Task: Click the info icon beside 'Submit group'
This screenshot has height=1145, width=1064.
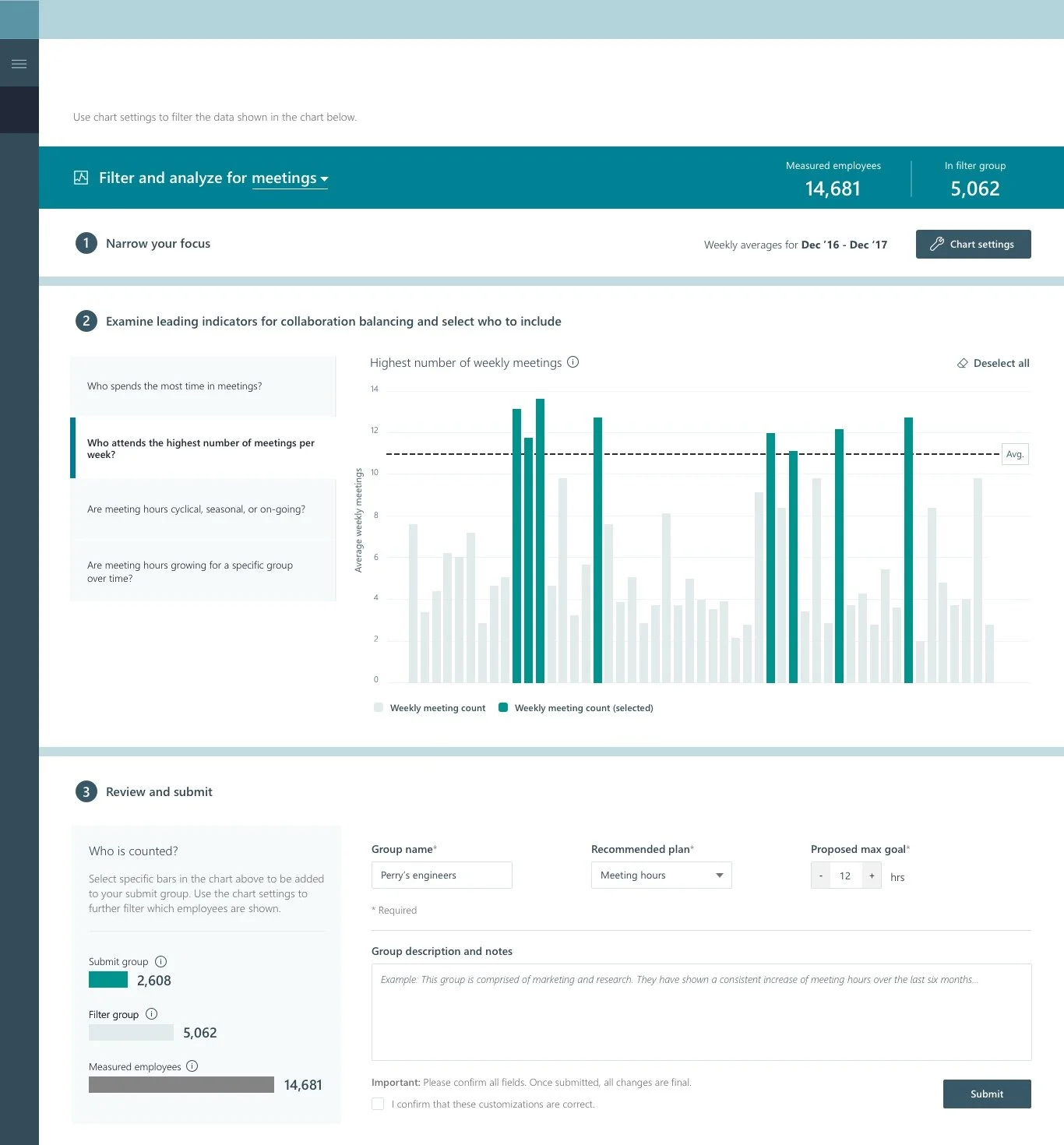Action: tap(161, 961)
